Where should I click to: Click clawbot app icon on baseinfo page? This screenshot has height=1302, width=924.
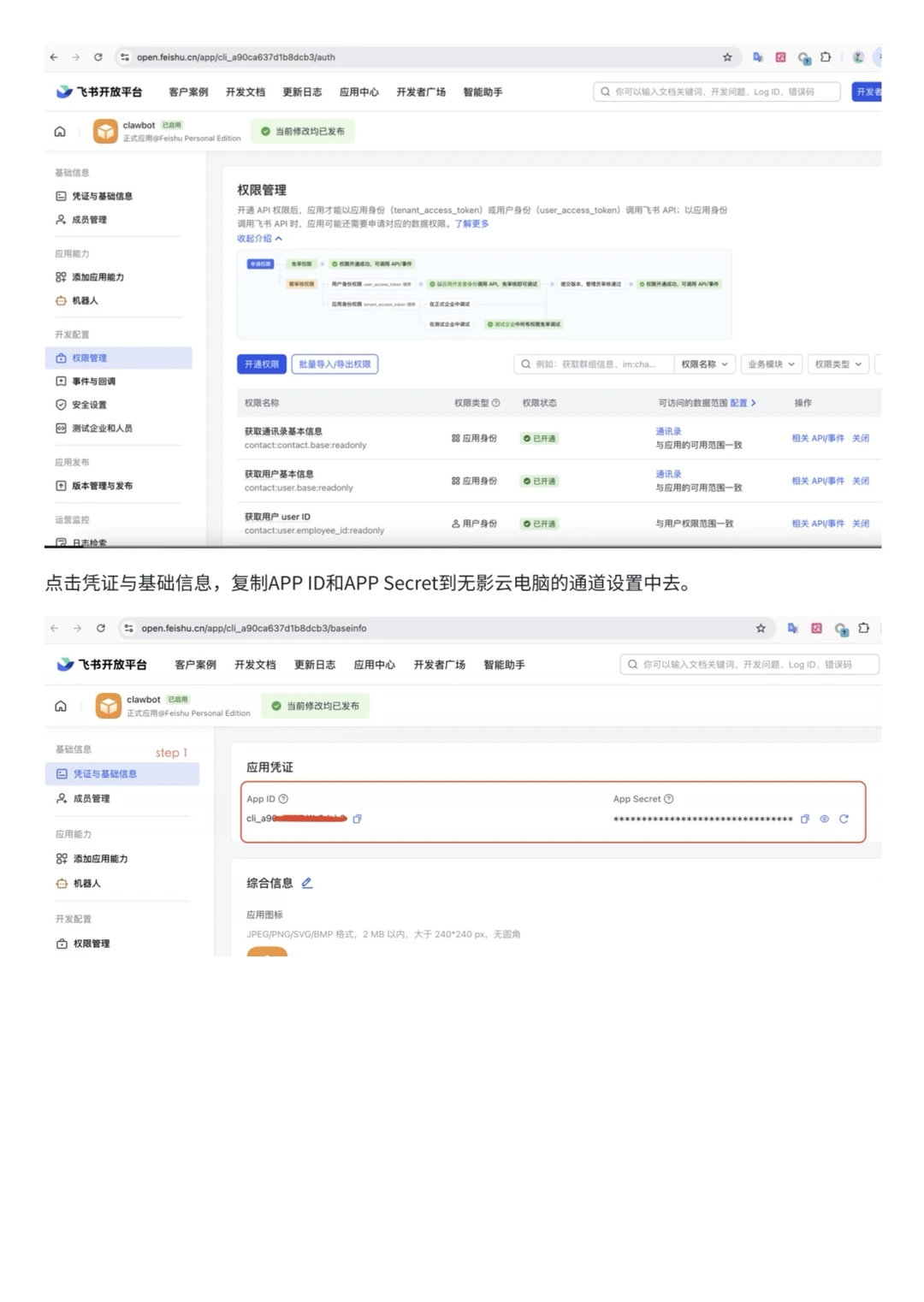(x=108, y=706)
